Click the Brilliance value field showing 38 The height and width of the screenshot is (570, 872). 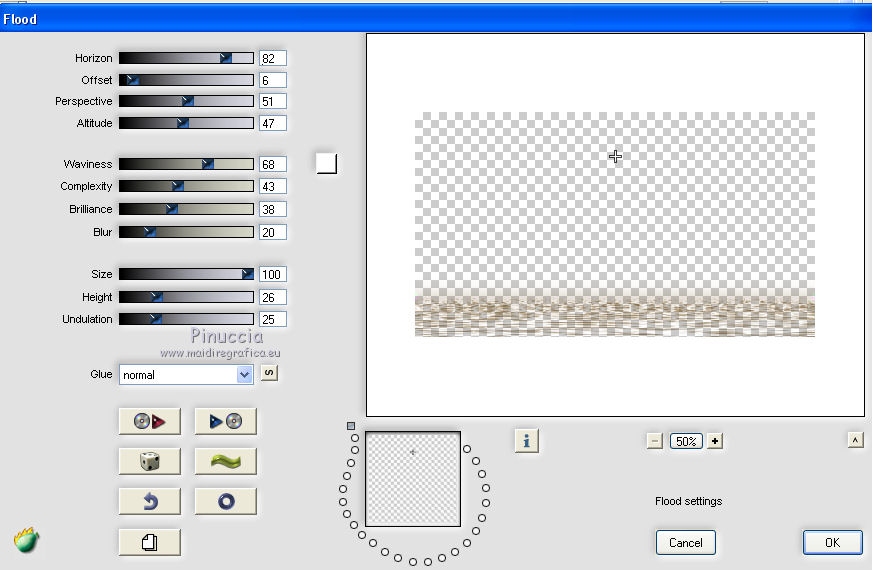coord(272,209)
